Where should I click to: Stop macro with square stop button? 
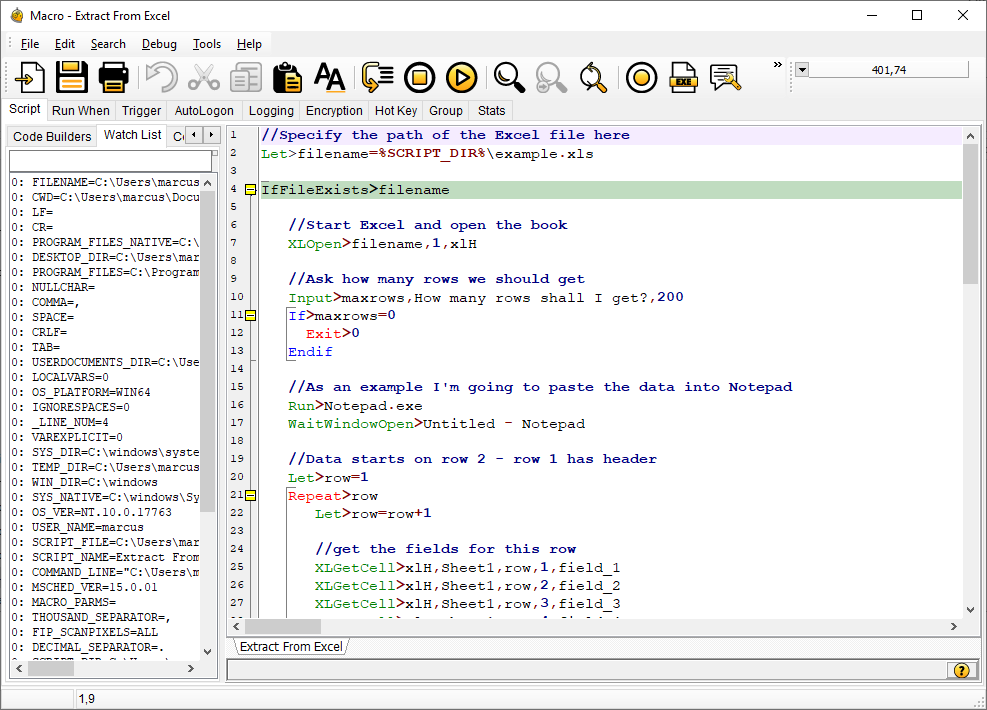coord(420,77)
